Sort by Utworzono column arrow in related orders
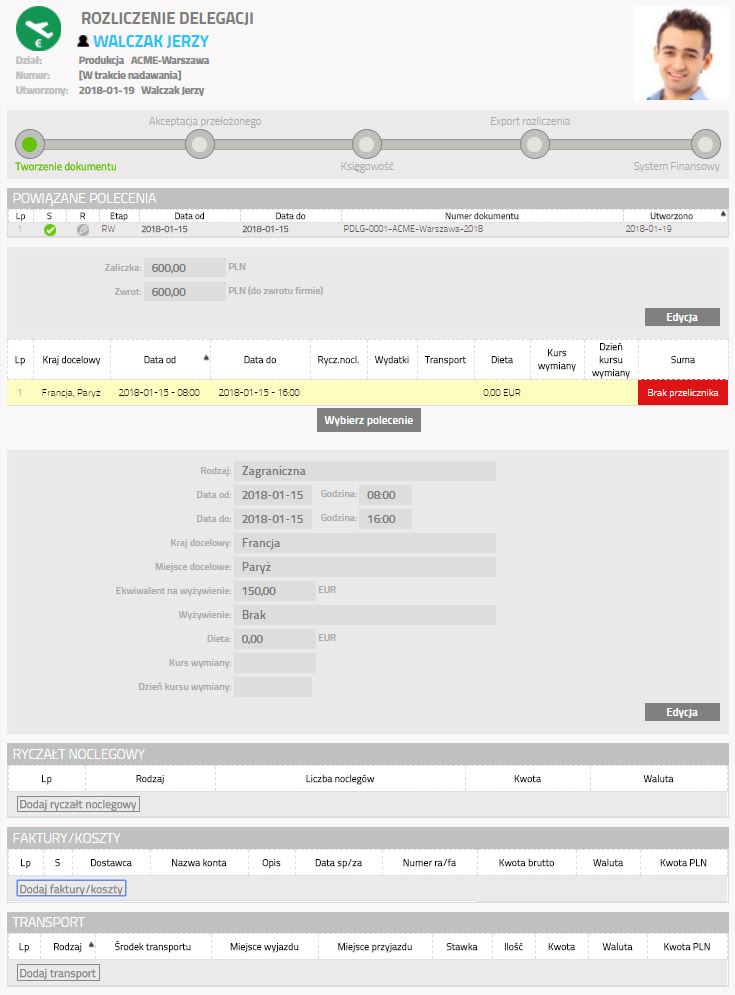735x995 pixels. pos(723,214)
